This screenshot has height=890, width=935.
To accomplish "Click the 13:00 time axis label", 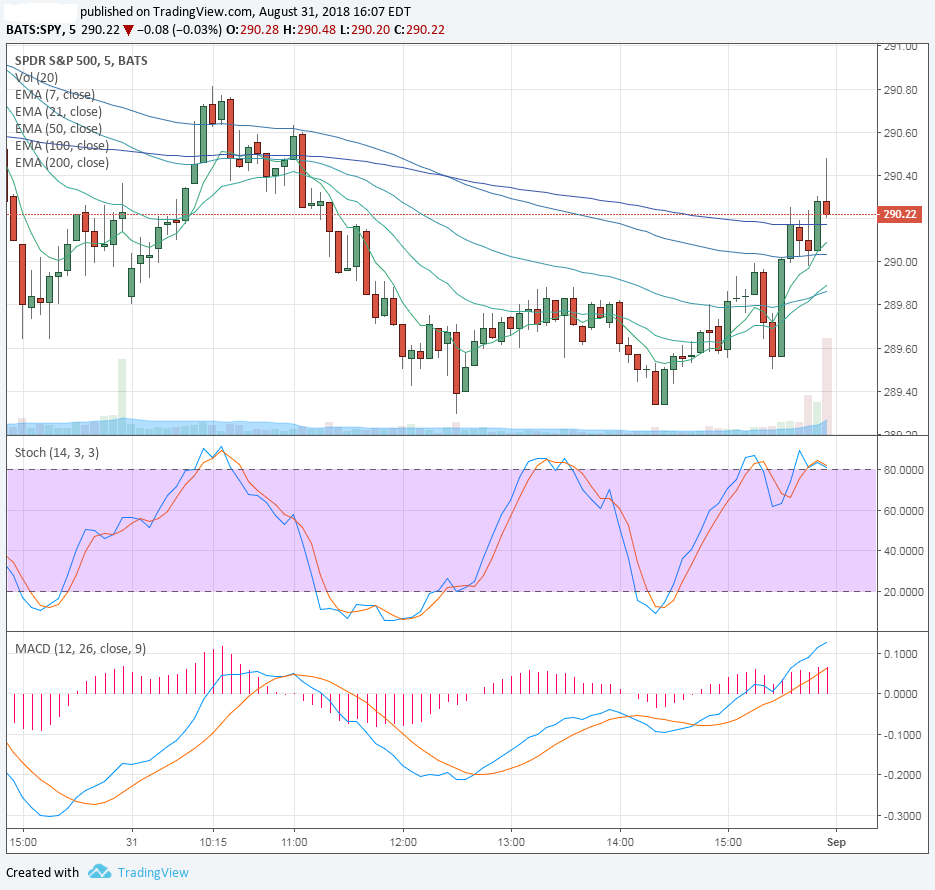I will click(512, 842).
